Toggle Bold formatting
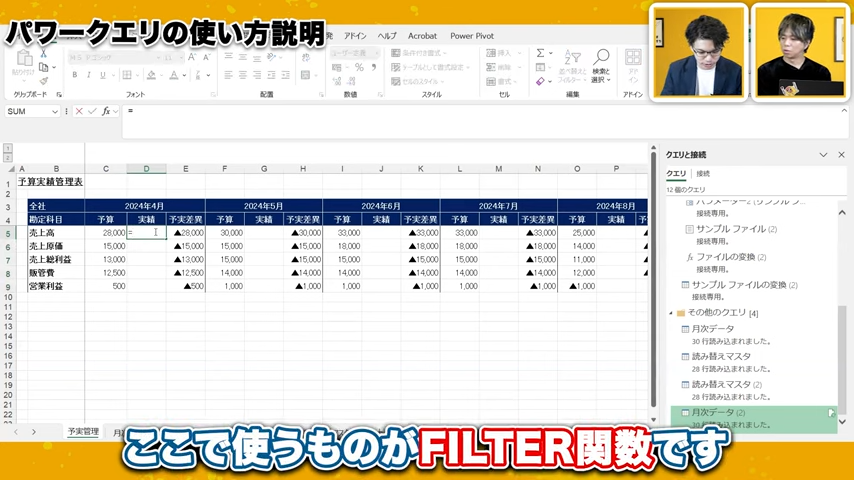Image resolution: width=854 pixels, height=480 pixels. pyautogui.click(x=75, y=75)
